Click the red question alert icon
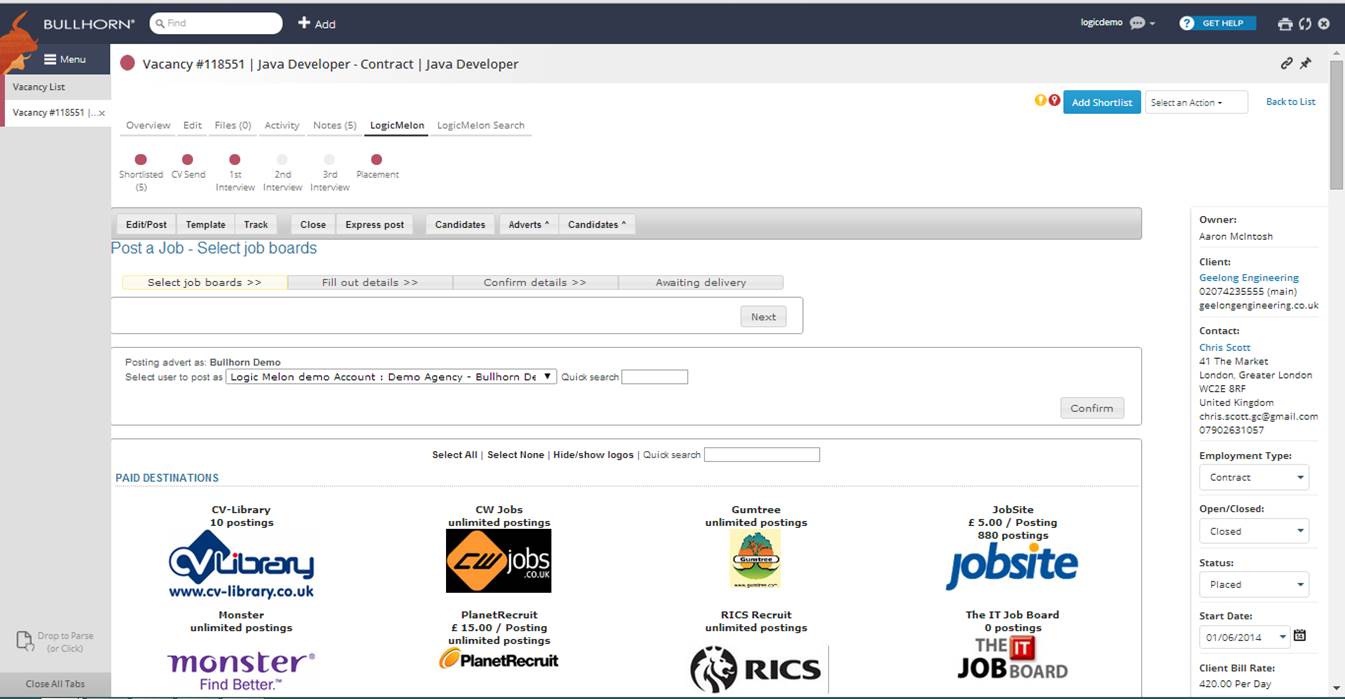This screenshot has width=1345, height=699. point(1054,100)
